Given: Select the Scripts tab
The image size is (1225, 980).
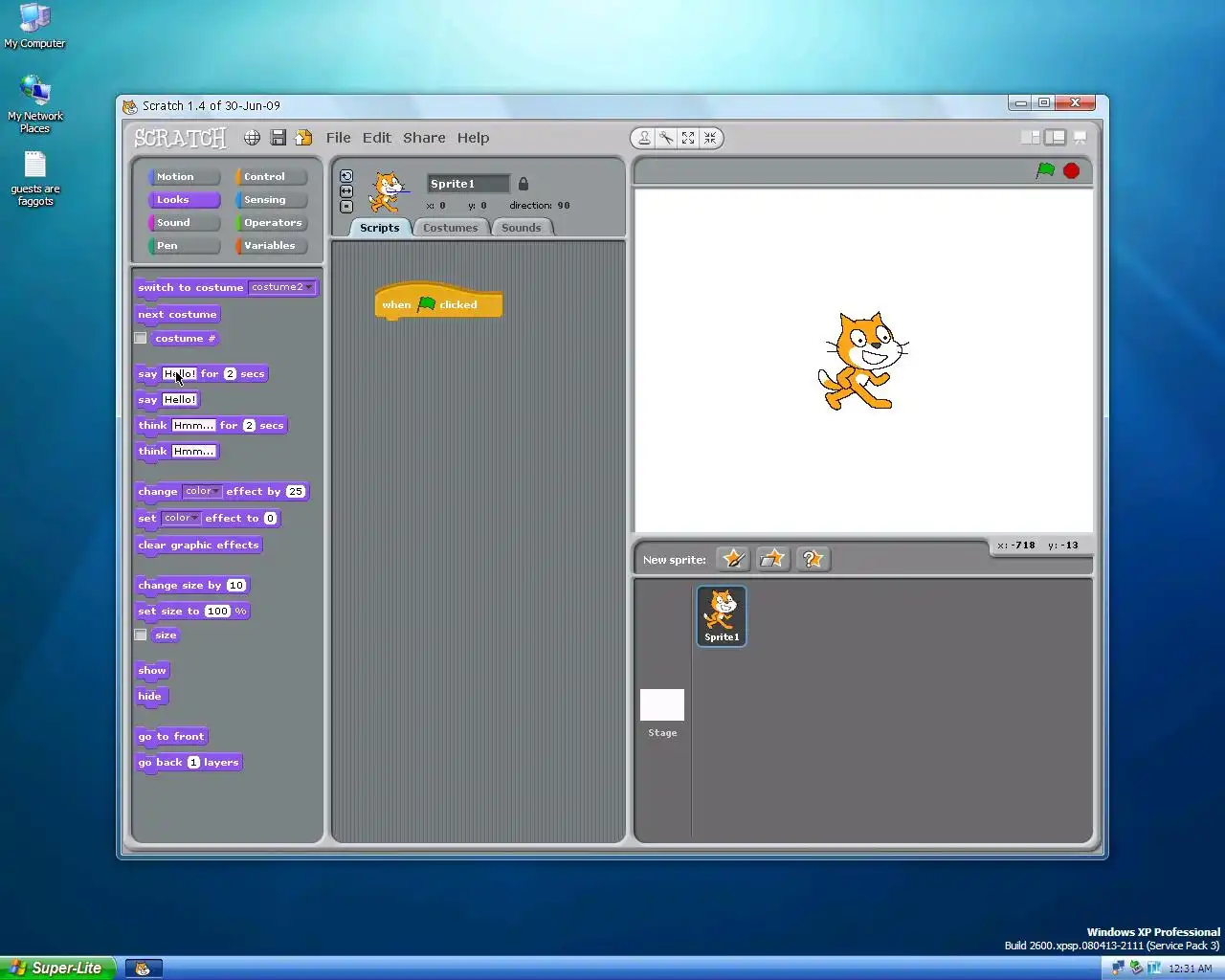Looking at the screenshot, I should [x=380, y=228].
